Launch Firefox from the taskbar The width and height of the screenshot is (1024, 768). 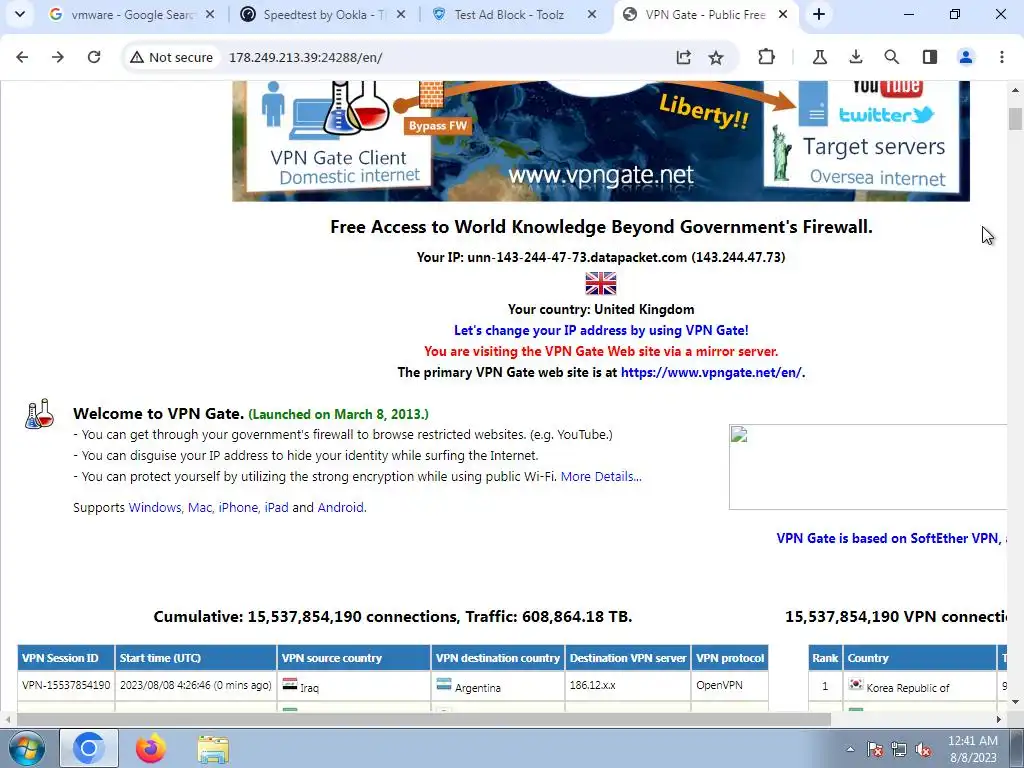coord(151,748)
